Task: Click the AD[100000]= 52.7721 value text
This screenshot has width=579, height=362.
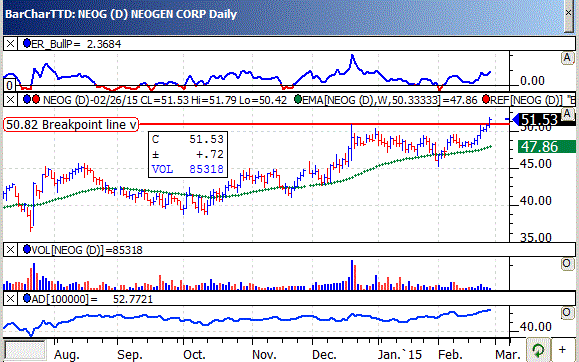Action: click(92, 299)
